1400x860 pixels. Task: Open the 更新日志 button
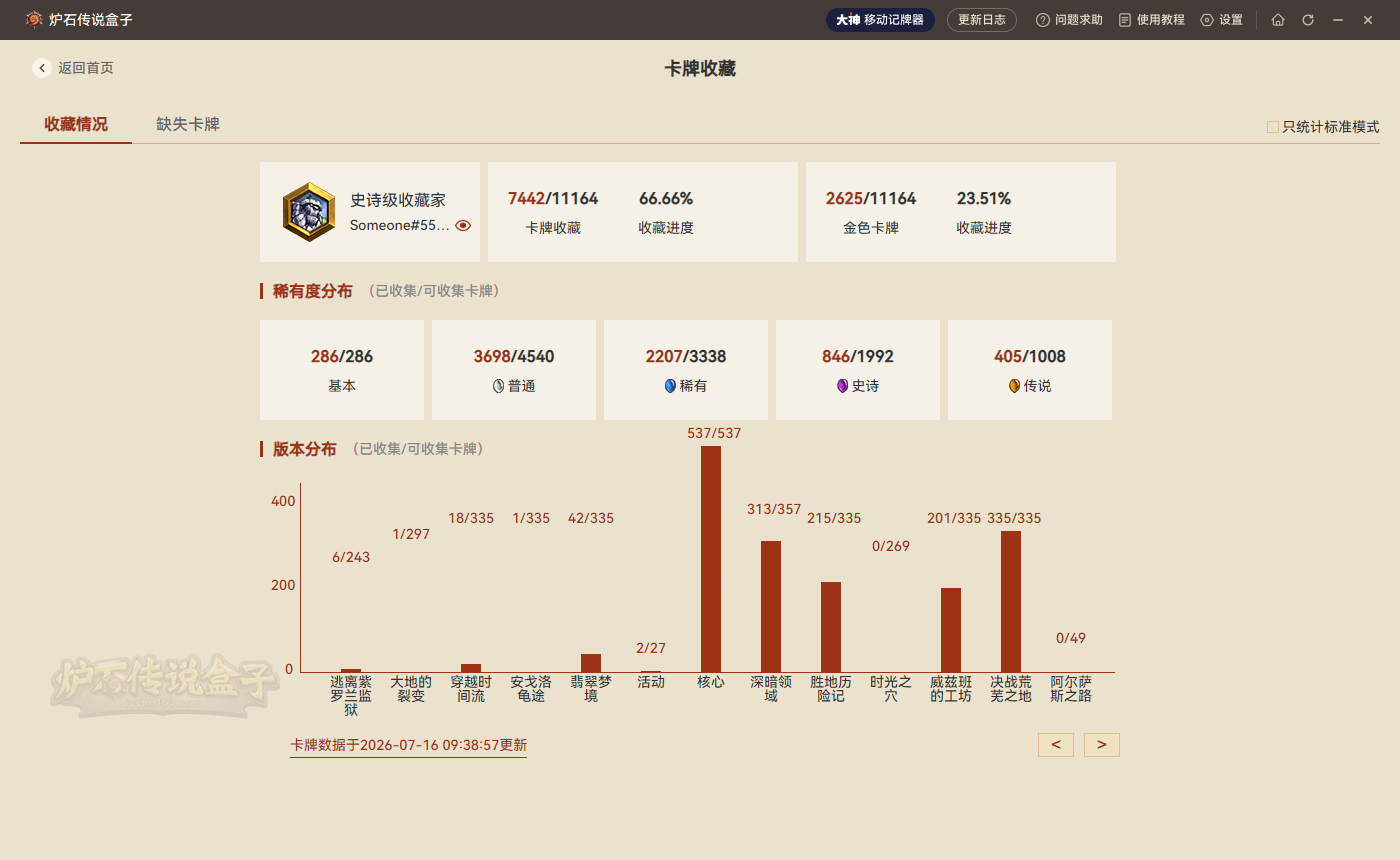[x=982, y=20]
